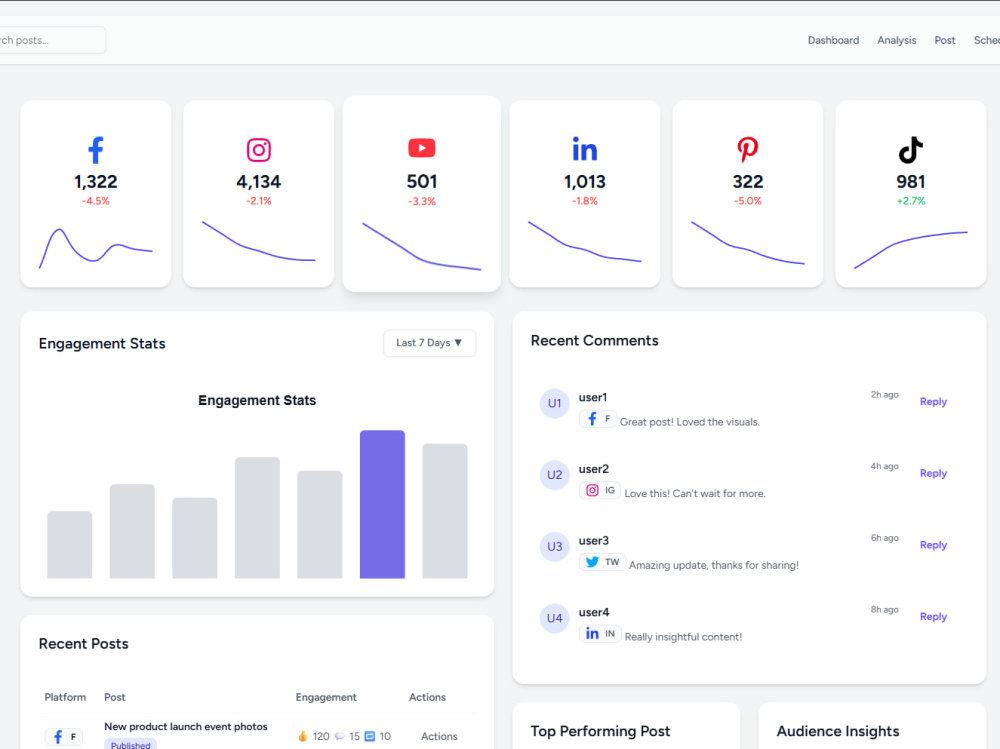The width and height of the screenshot is (1000, 749).
Task: Click the 'Really insightful content!' comment
Action: (683, 637)
